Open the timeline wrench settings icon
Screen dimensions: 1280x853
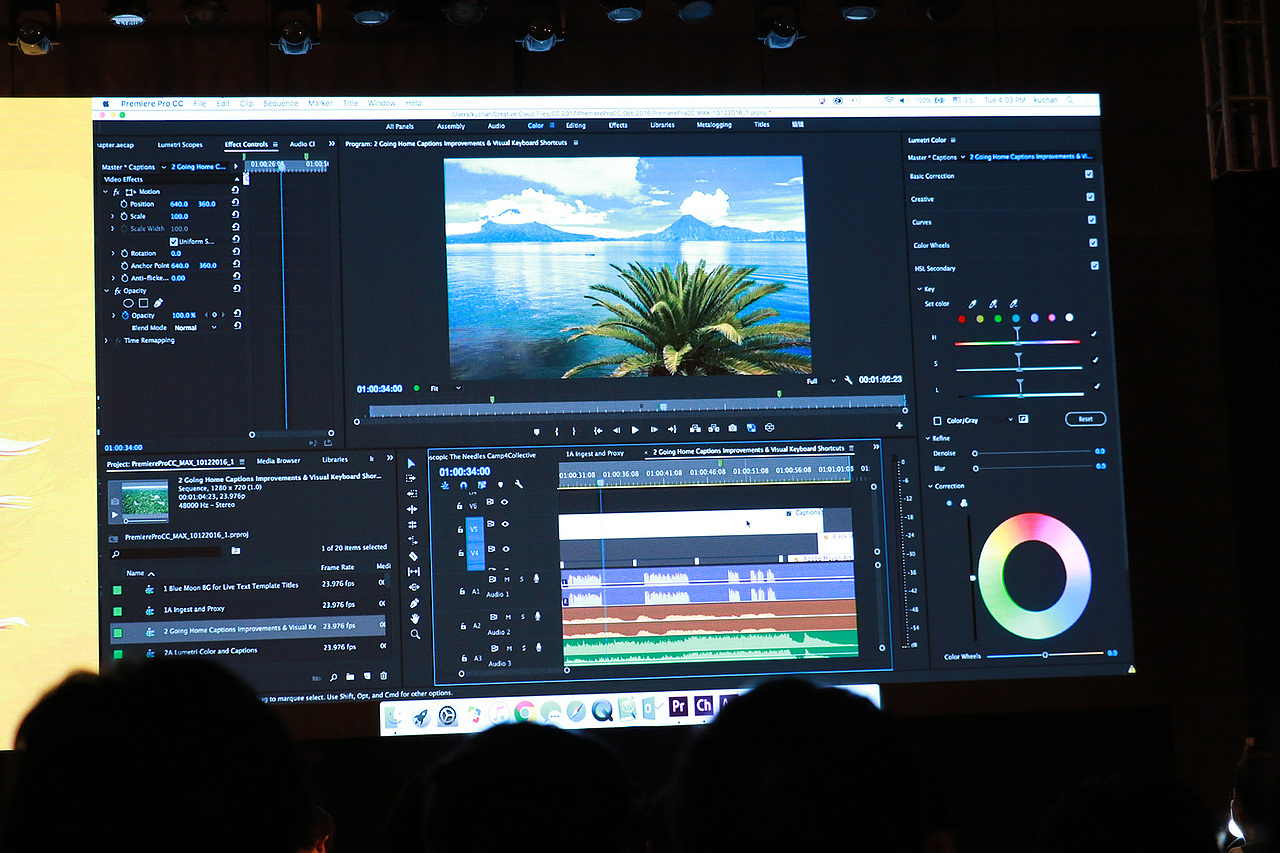coord(519,484)
